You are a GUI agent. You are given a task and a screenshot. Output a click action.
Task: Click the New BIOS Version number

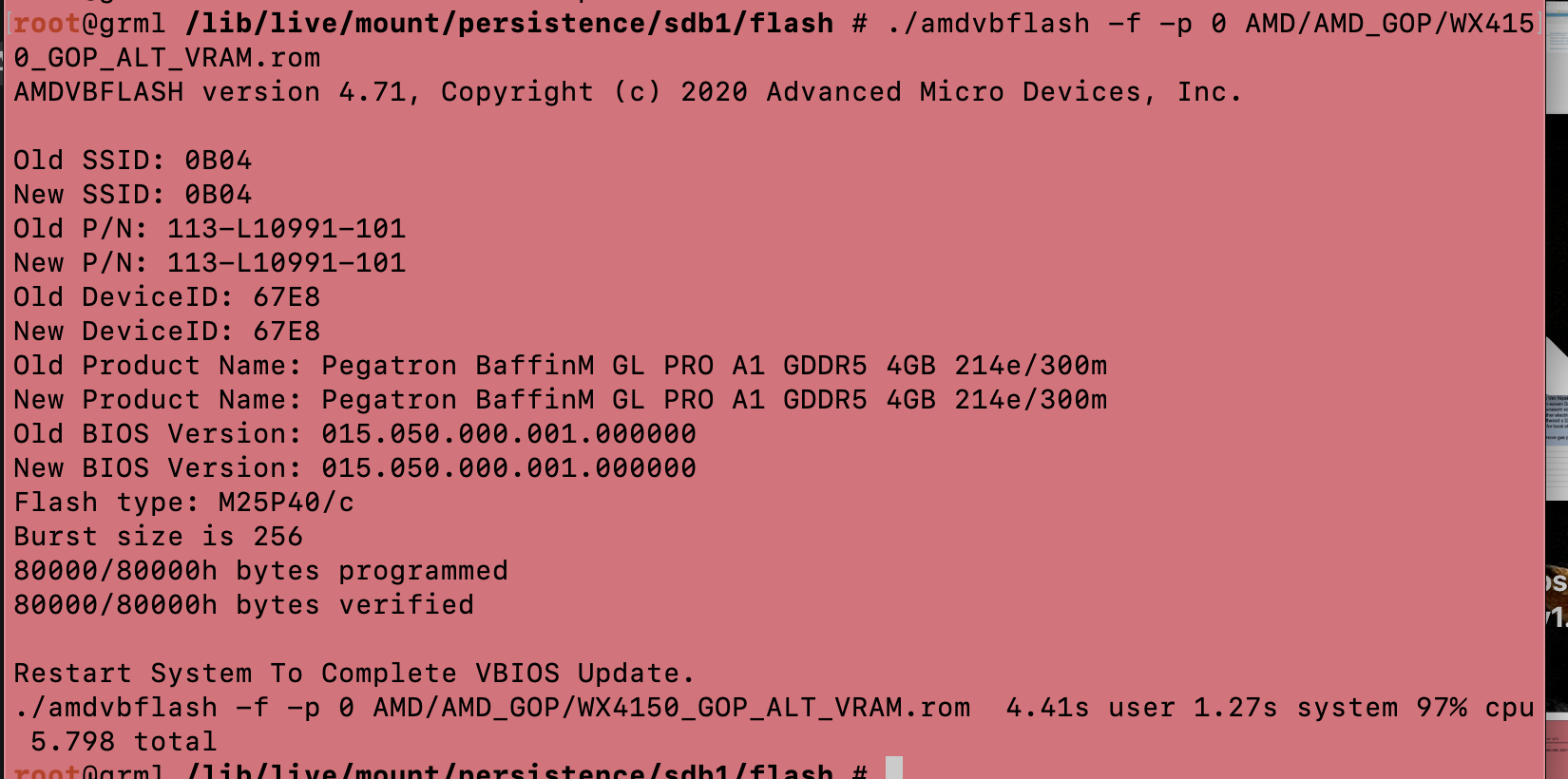(508, 468)
